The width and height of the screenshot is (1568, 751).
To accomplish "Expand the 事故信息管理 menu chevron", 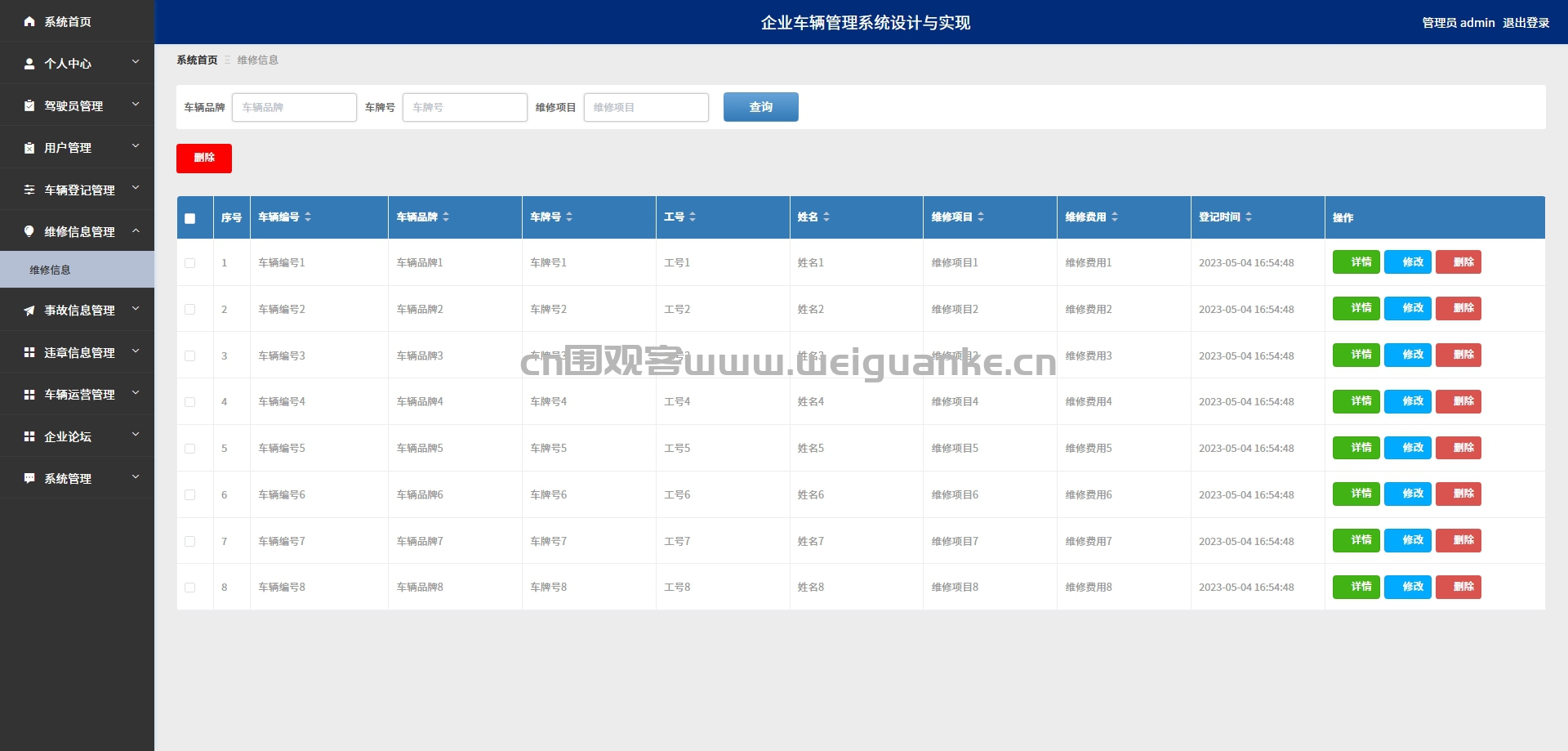I will [136, 309].
